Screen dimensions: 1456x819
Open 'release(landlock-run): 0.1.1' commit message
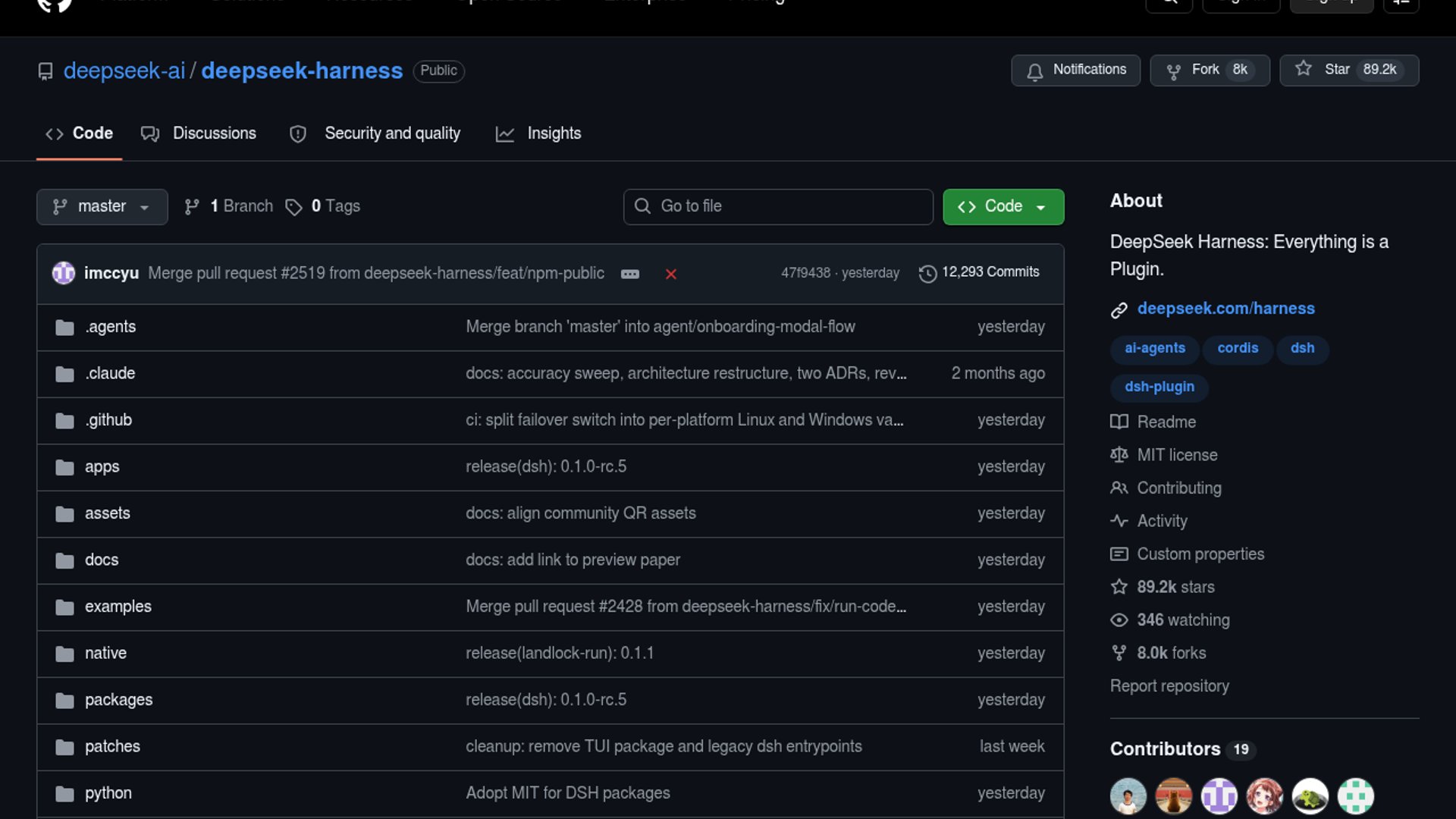(x=560, y=653)
